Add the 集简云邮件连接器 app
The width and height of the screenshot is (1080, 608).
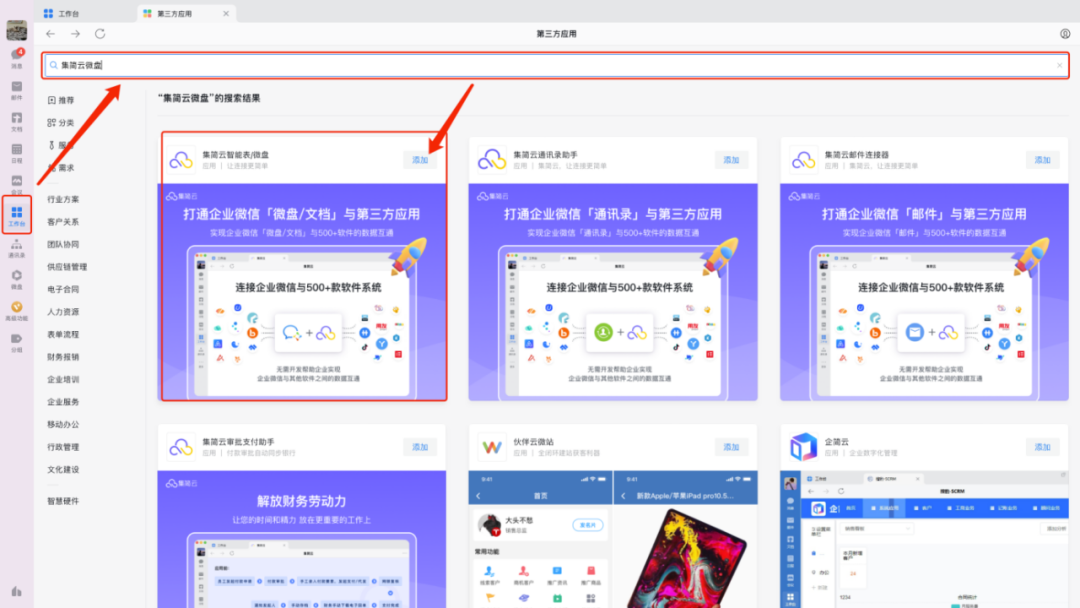(1042, 160)
